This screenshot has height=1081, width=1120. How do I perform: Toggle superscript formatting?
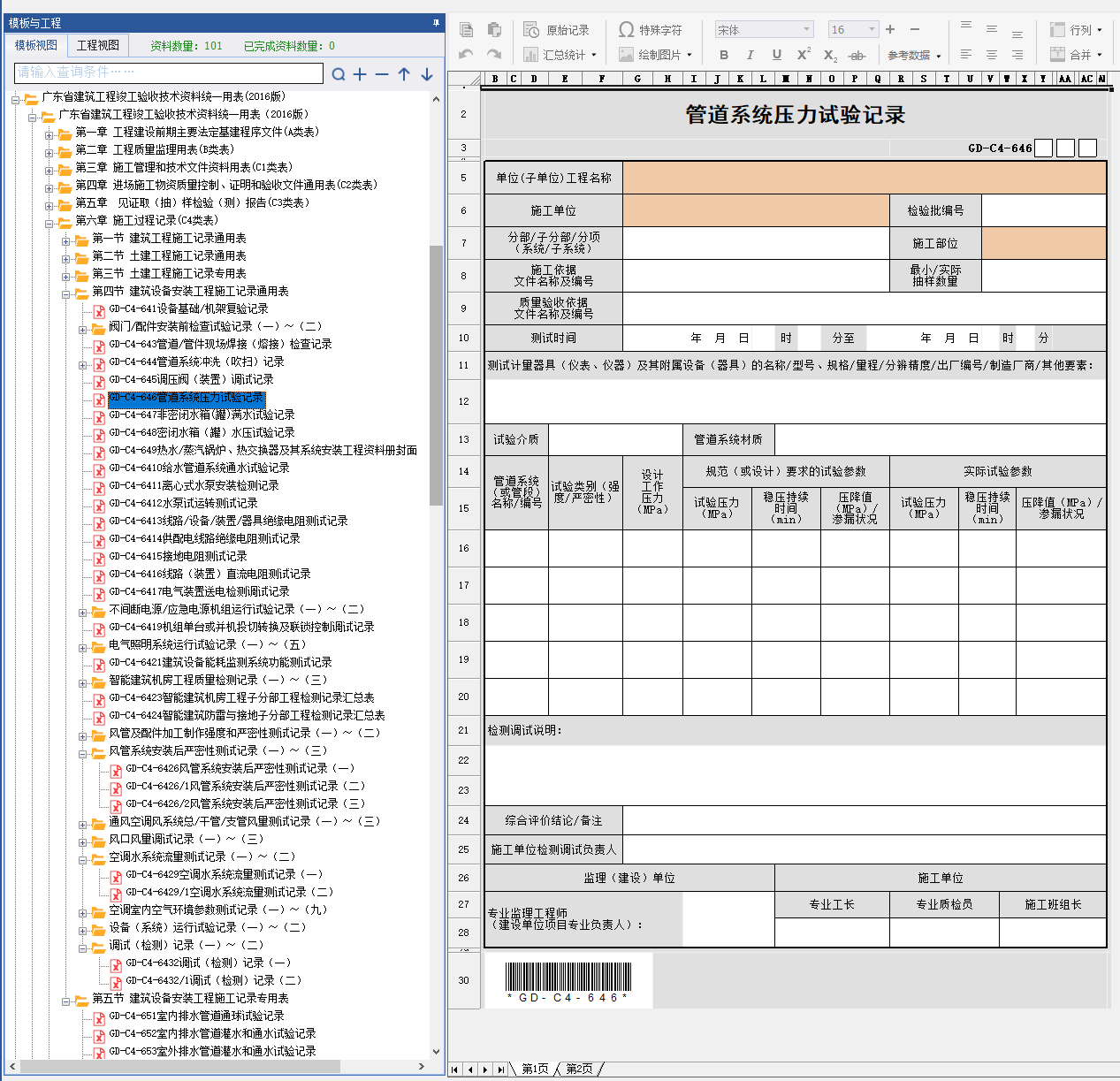coord(804,54)
